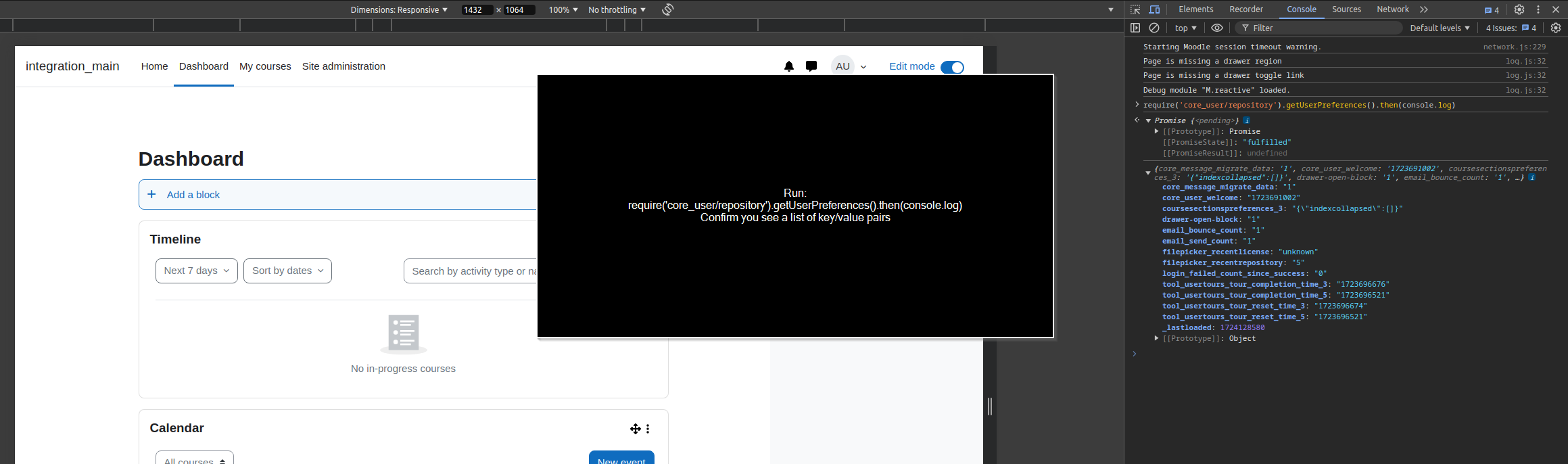
Task: Toggle the Edit mode switch
Action: click(x=952, y=67)
